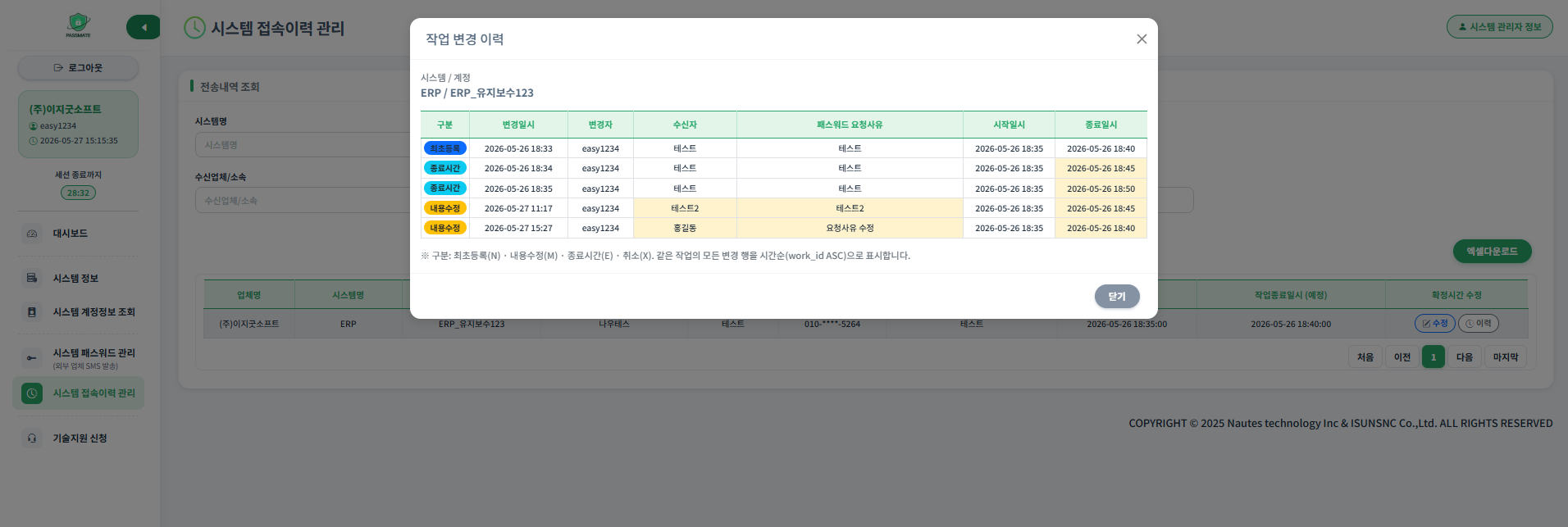Click the 내용수정 badge dated 2026-05-27 15:27
The height and width of the screenshot is (527, 1568).
coord(445,228)
